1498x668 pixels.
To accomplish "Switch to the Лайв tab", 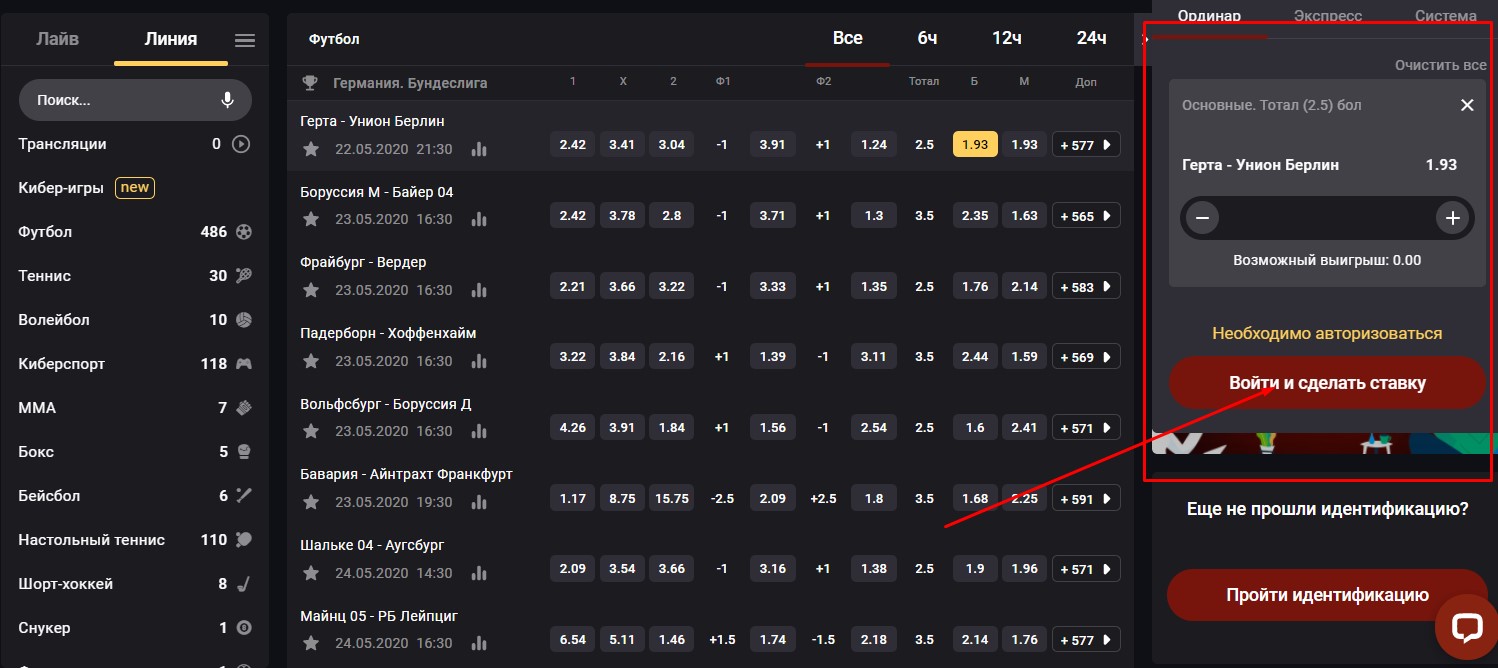I will 57,40.
